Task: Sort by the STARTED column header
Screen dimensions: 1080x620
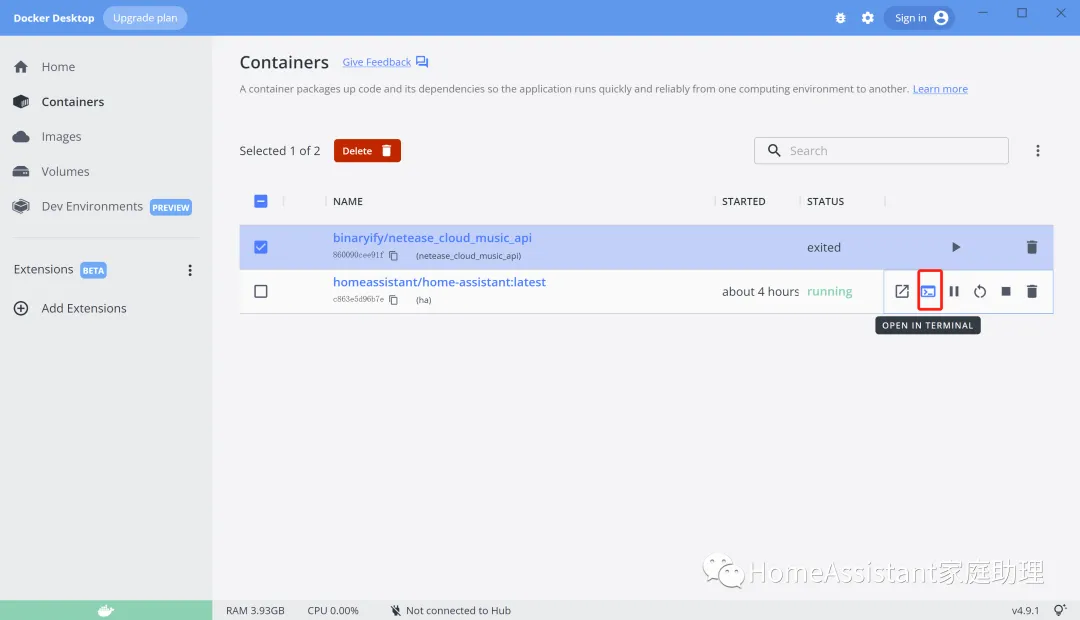Action: (x=743, y=201)
